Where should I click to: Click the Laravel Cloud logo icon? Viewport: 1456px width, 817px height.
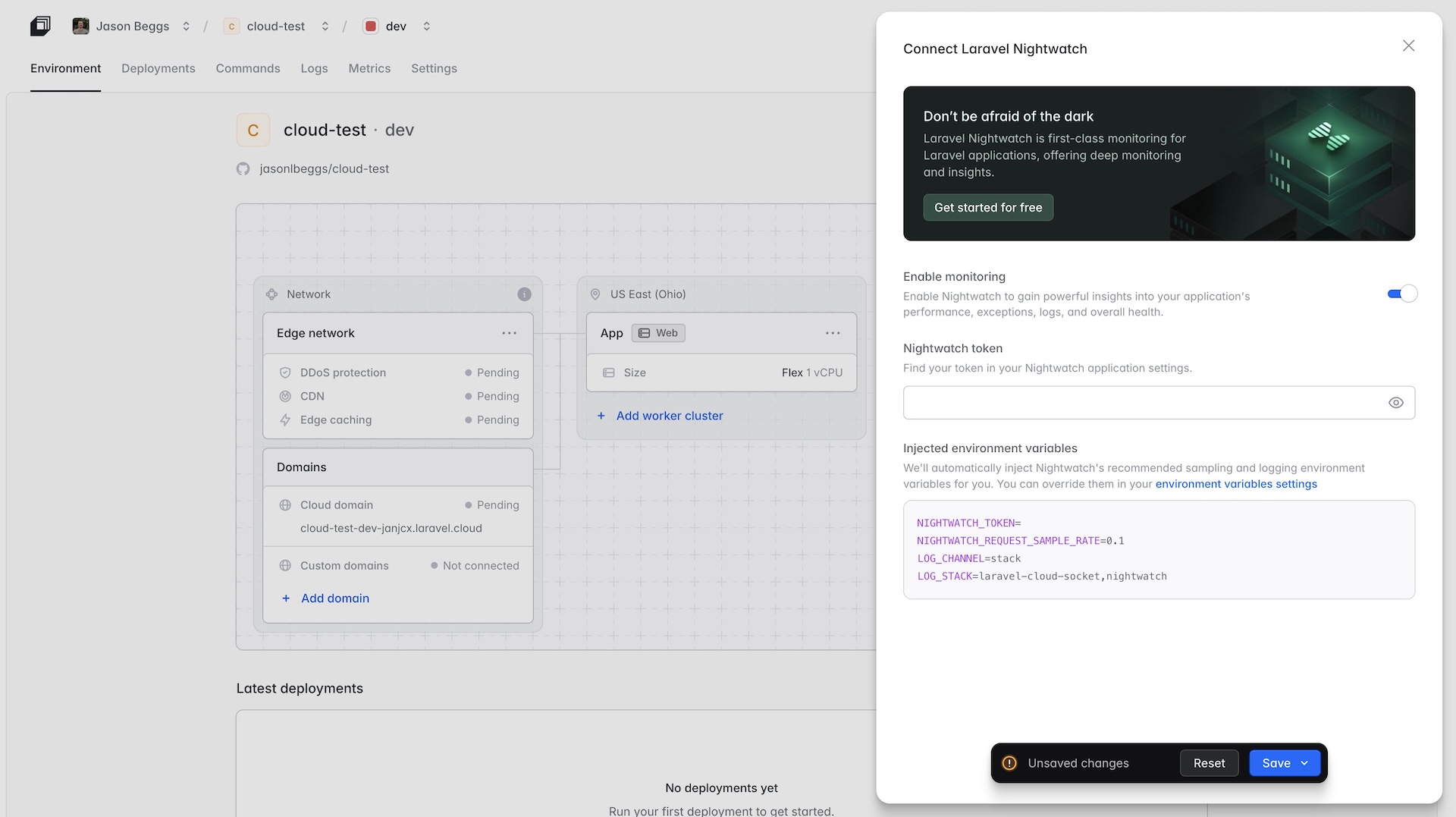[x=40, y=26]
